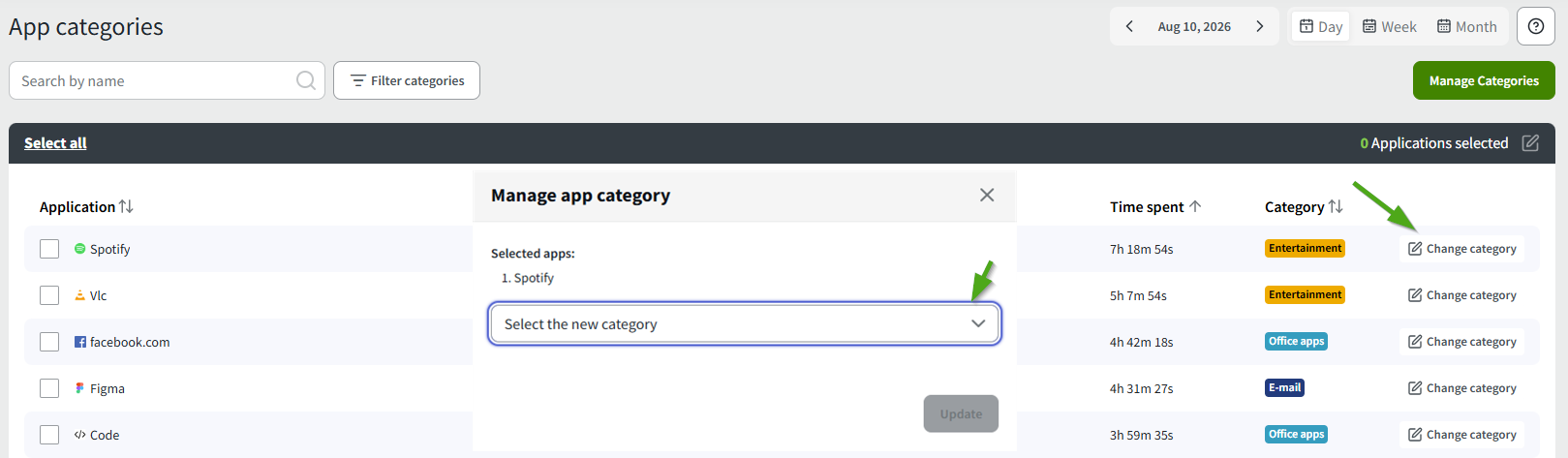Screen dimensions: 1568x458
Task: Sort by Application column arrows
Action: point(126,206)
